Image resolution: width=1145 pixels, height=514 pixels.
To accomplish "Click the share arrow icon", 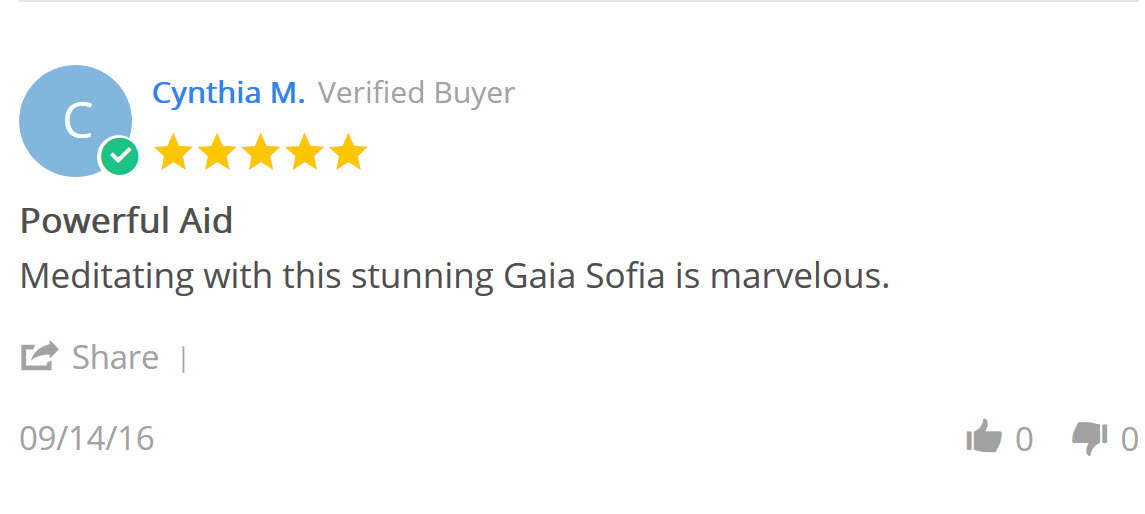I will point(39,356).
